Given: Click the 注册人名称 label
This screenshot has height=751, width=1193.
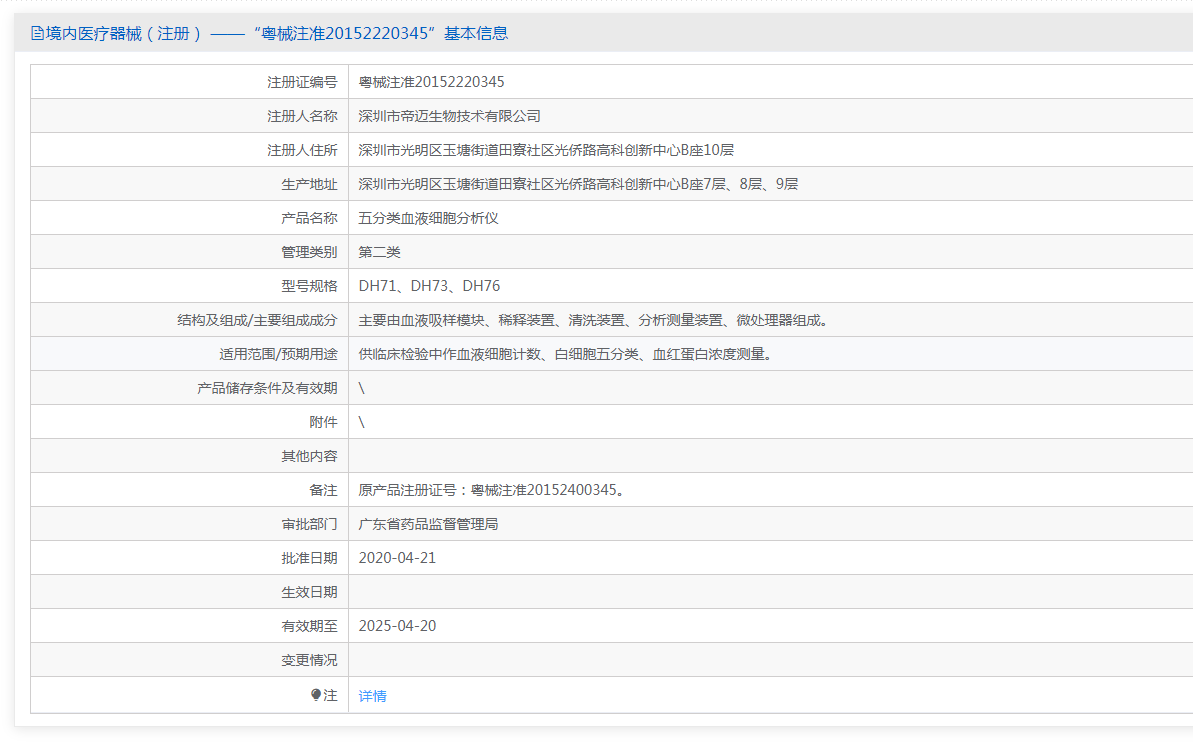Looking at the screenshot, I should [x=302, y=116].
